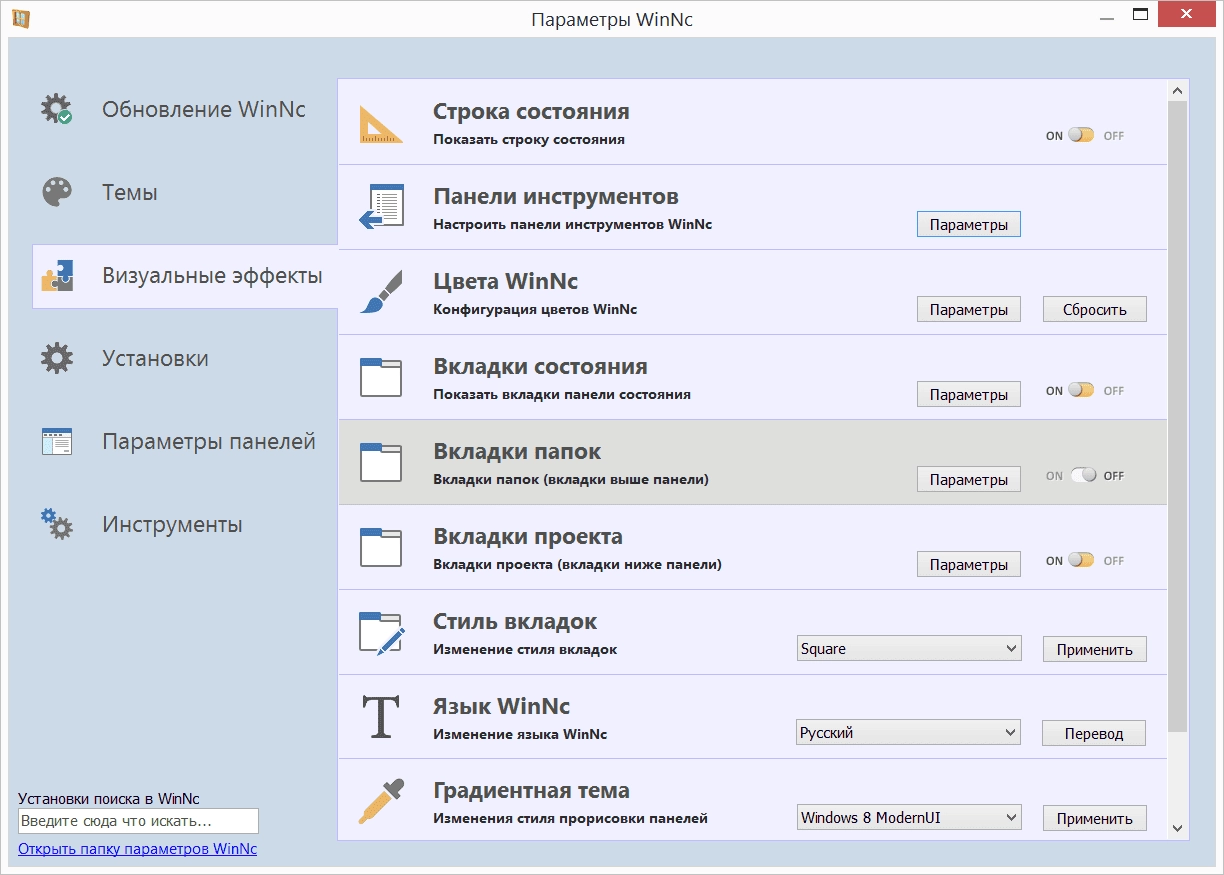
Task: Click the Изменение языка WinNc description
Action: (x=520, y=734)
